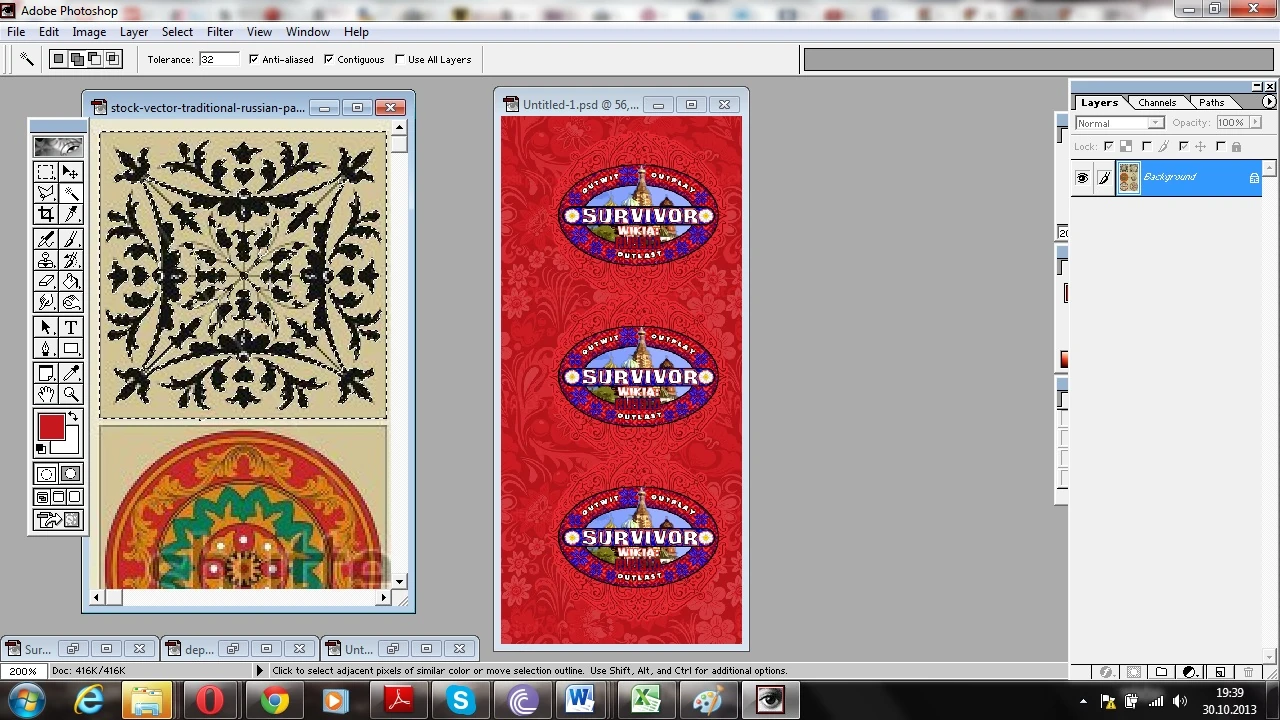
Task: Select the Background layer thumbnail
Action: coord(1129,178)
